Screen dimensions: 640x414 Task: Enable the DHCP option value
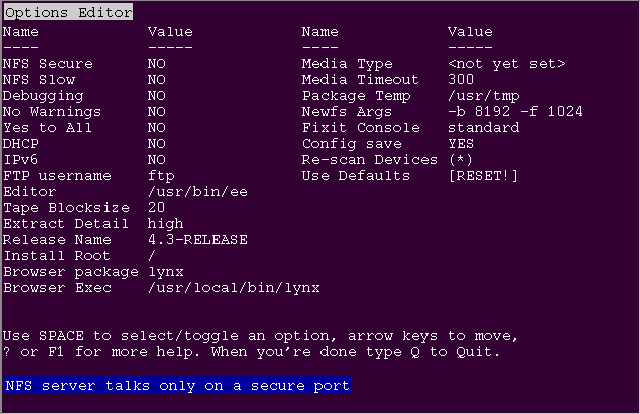156,144
